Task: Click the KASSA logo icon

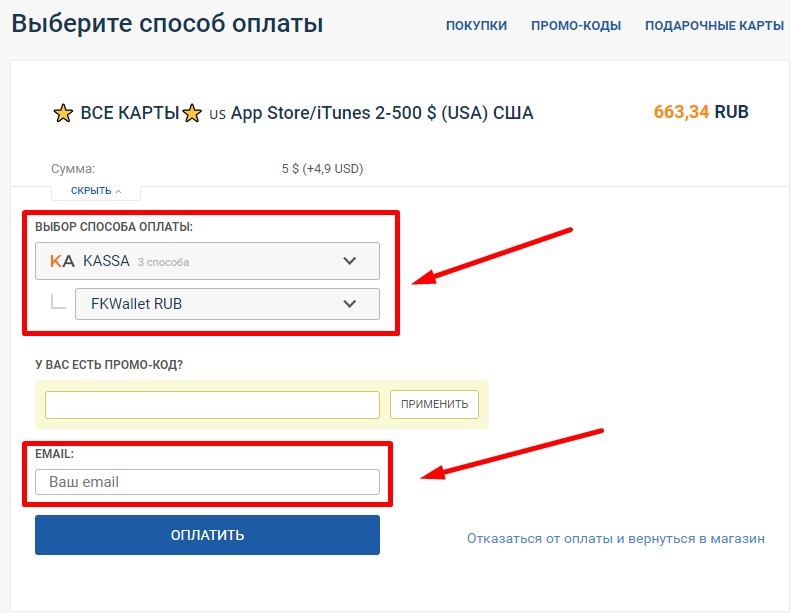Action: 62,261
